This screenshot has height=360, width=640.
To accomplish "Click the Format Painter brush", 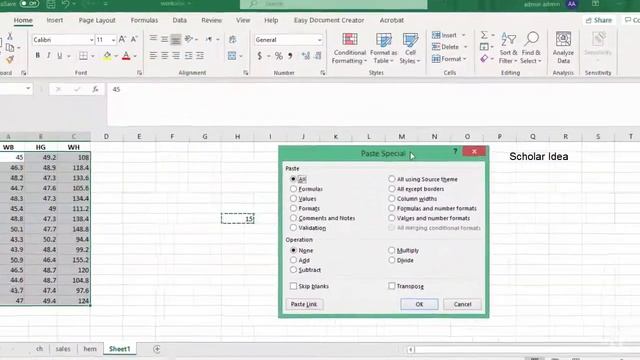I will [10, 60].
